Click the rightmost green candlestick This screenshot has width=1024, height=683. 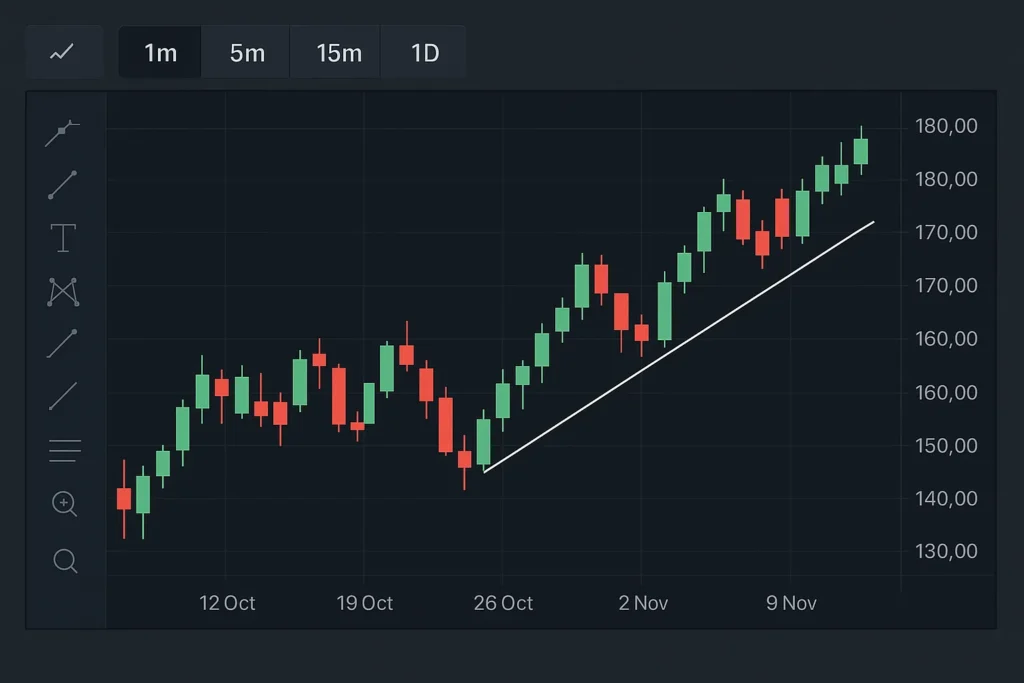[x=860, y=151]
